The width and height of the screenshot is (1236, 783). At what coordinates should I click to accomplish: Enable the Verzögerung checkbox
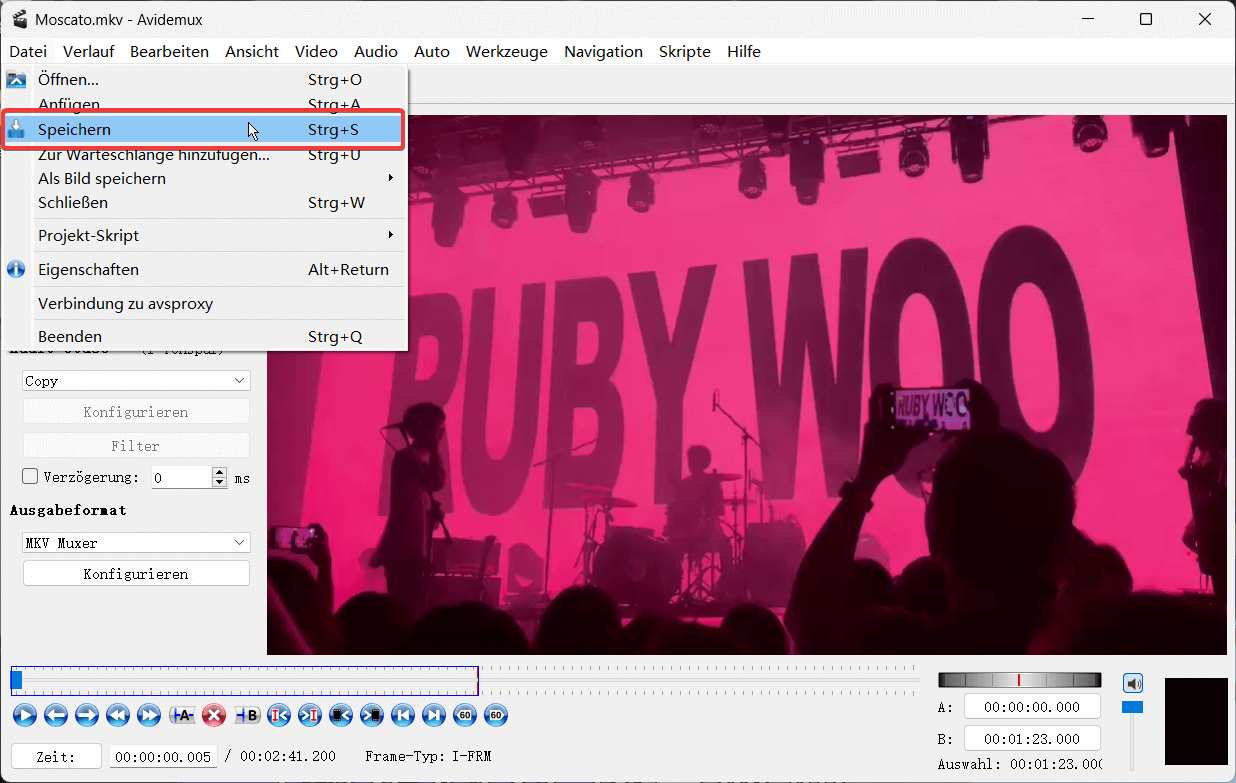[30, 477]
